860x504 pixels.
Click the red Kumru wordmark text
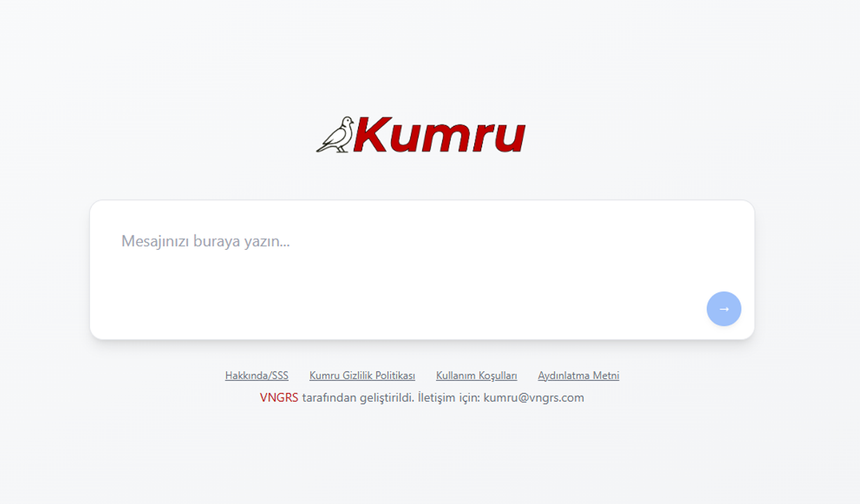point(439,135)
